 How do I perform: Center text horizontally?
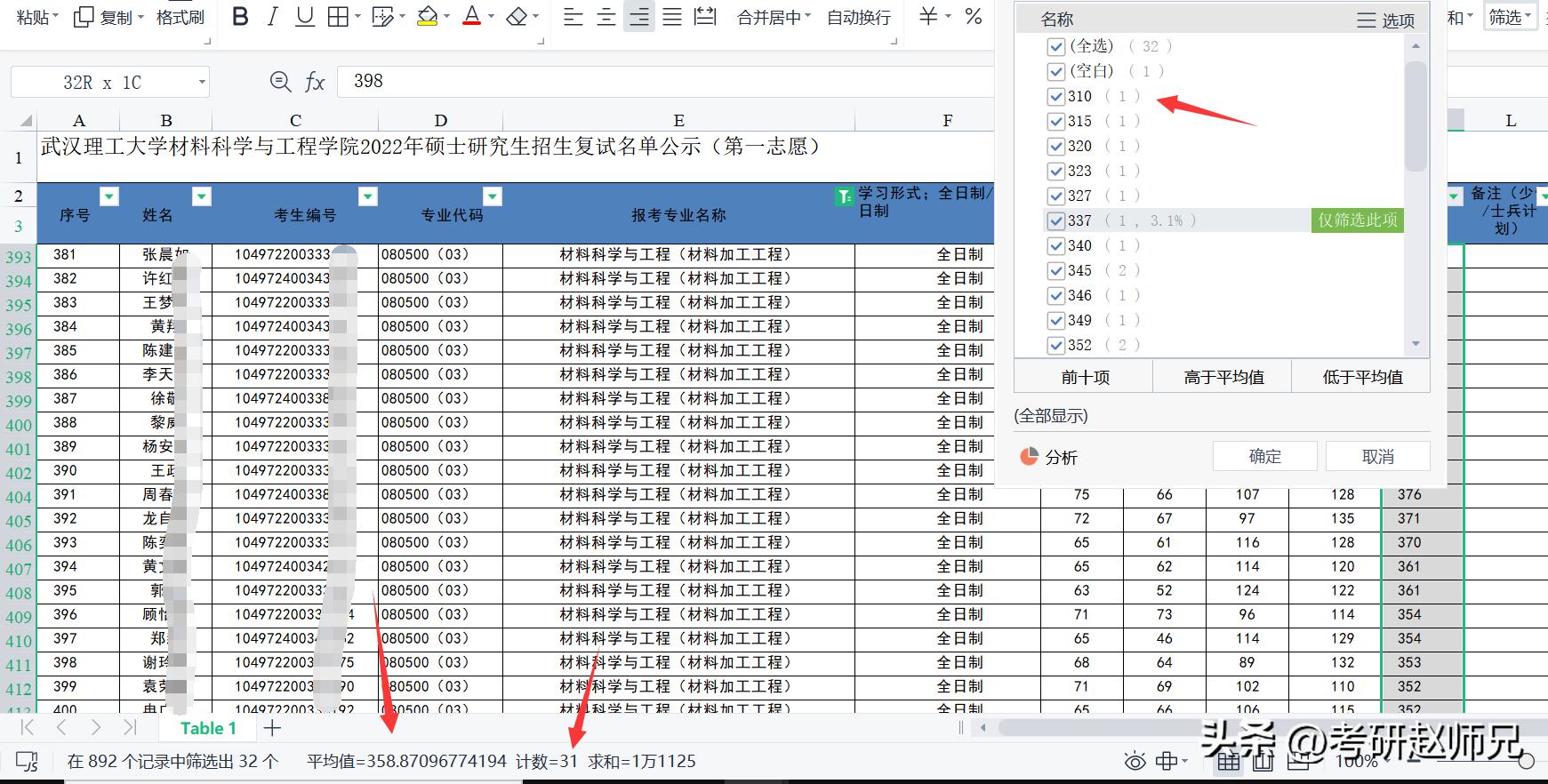click(606, 17)
